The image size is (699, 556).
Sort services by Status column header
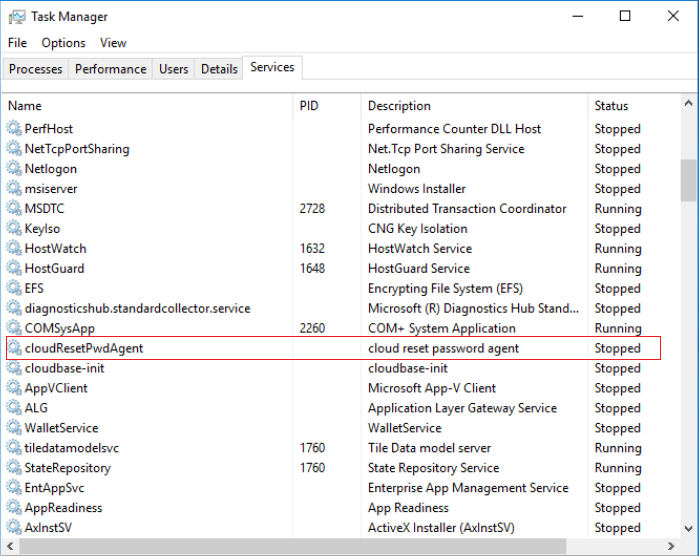[611, 106]
